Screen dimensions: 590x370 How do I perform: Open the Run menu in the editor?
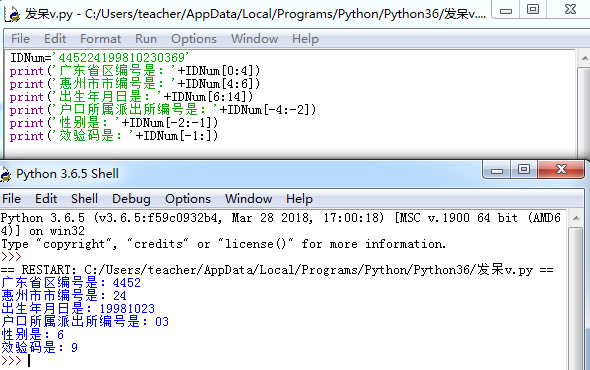(x=146, y=39)
